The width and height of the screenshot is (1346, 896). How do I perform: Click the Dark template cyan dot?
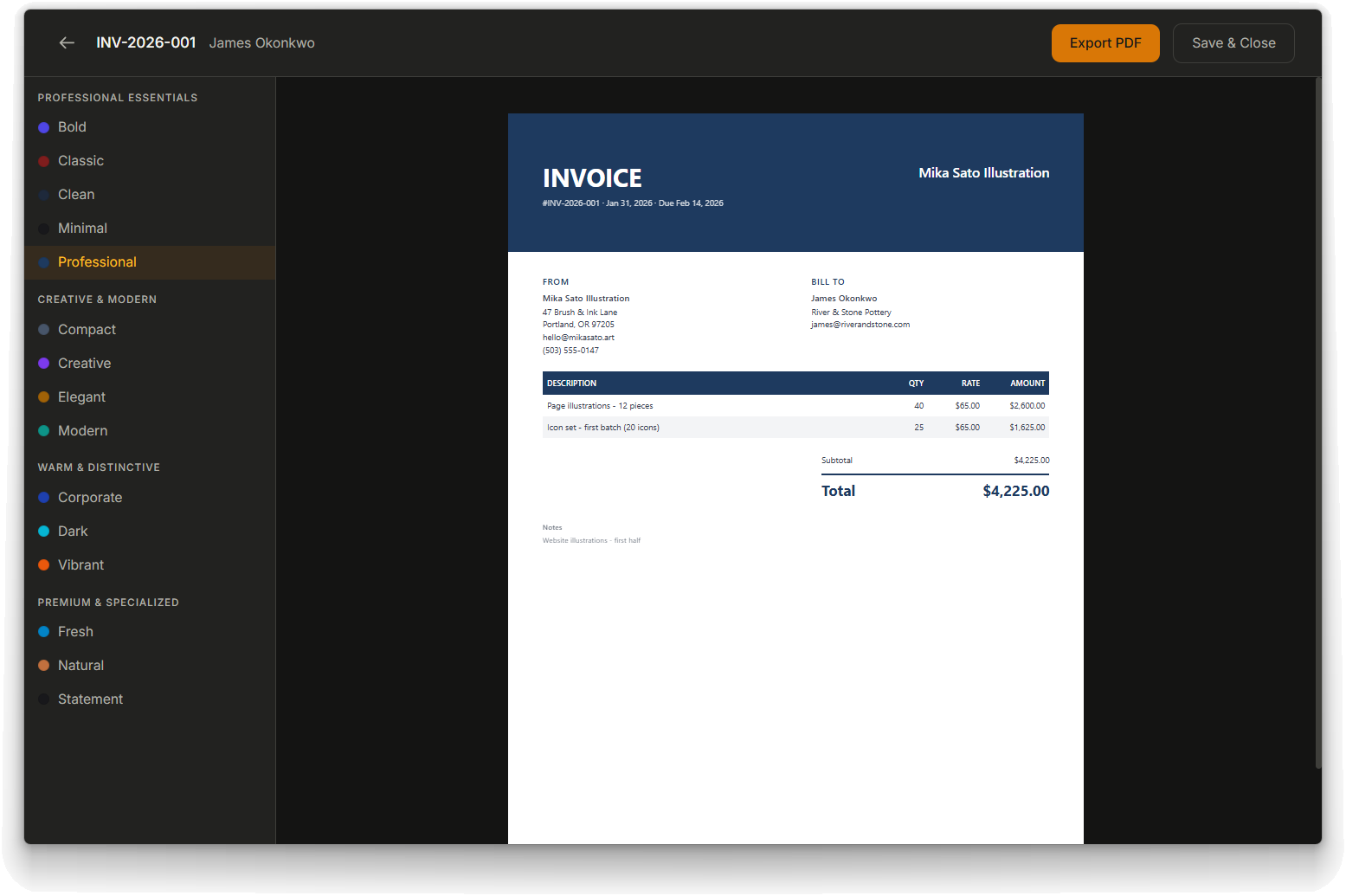pos(43,532)
